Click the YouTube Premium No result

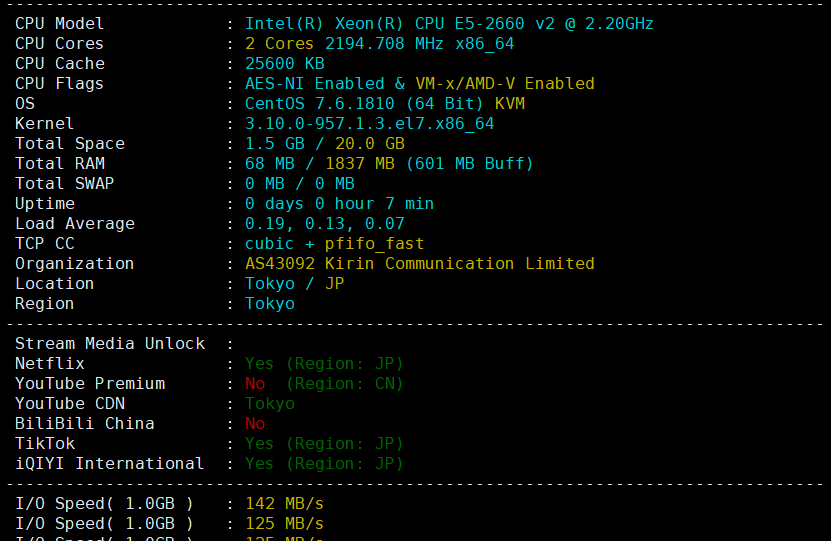click(255, 384)
